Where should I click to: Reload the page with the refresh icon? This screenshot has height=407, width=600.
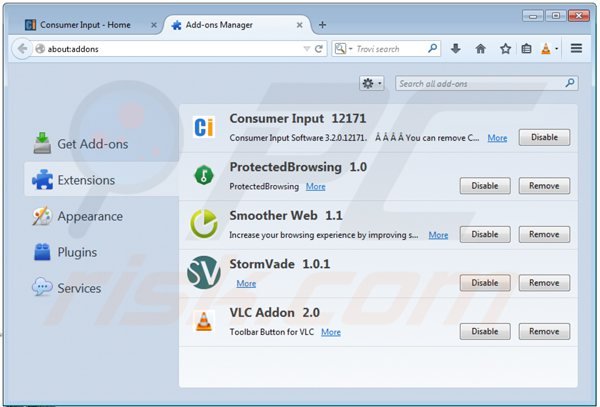pyautogui.click(x=318, y=49)
